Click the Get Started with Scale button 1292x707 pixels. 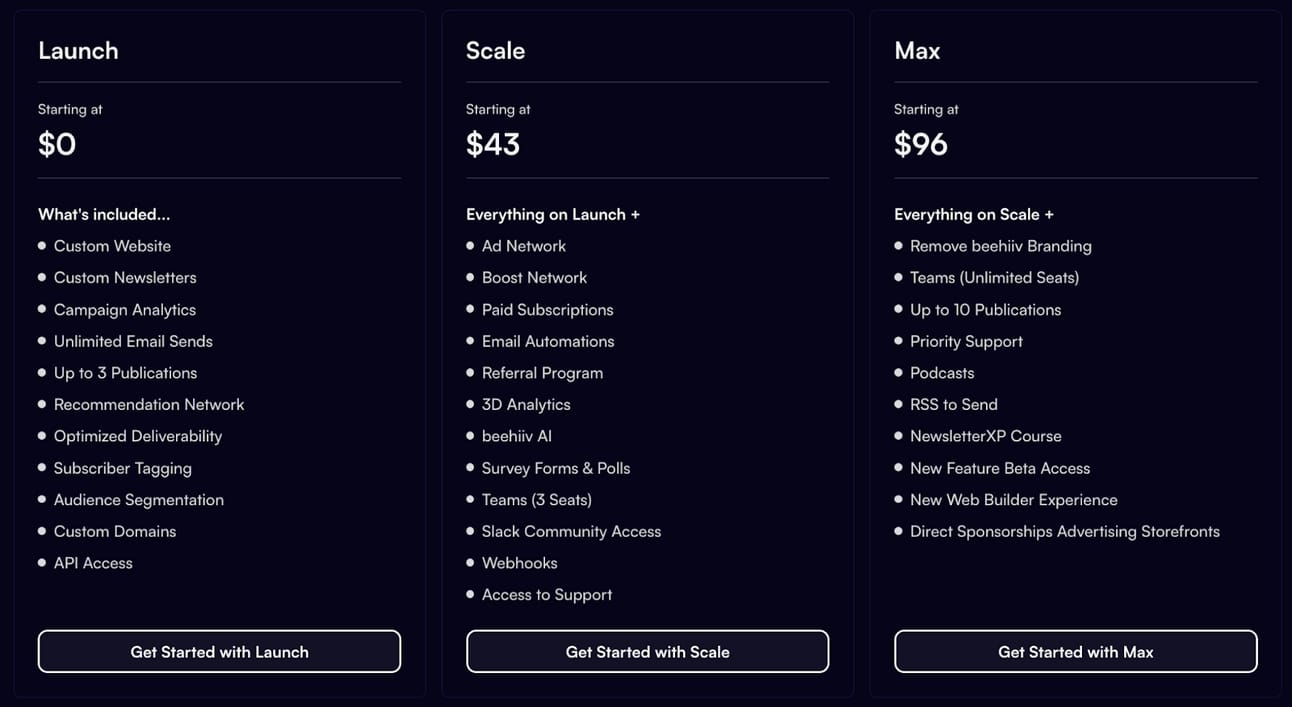(x=647, y=652)
